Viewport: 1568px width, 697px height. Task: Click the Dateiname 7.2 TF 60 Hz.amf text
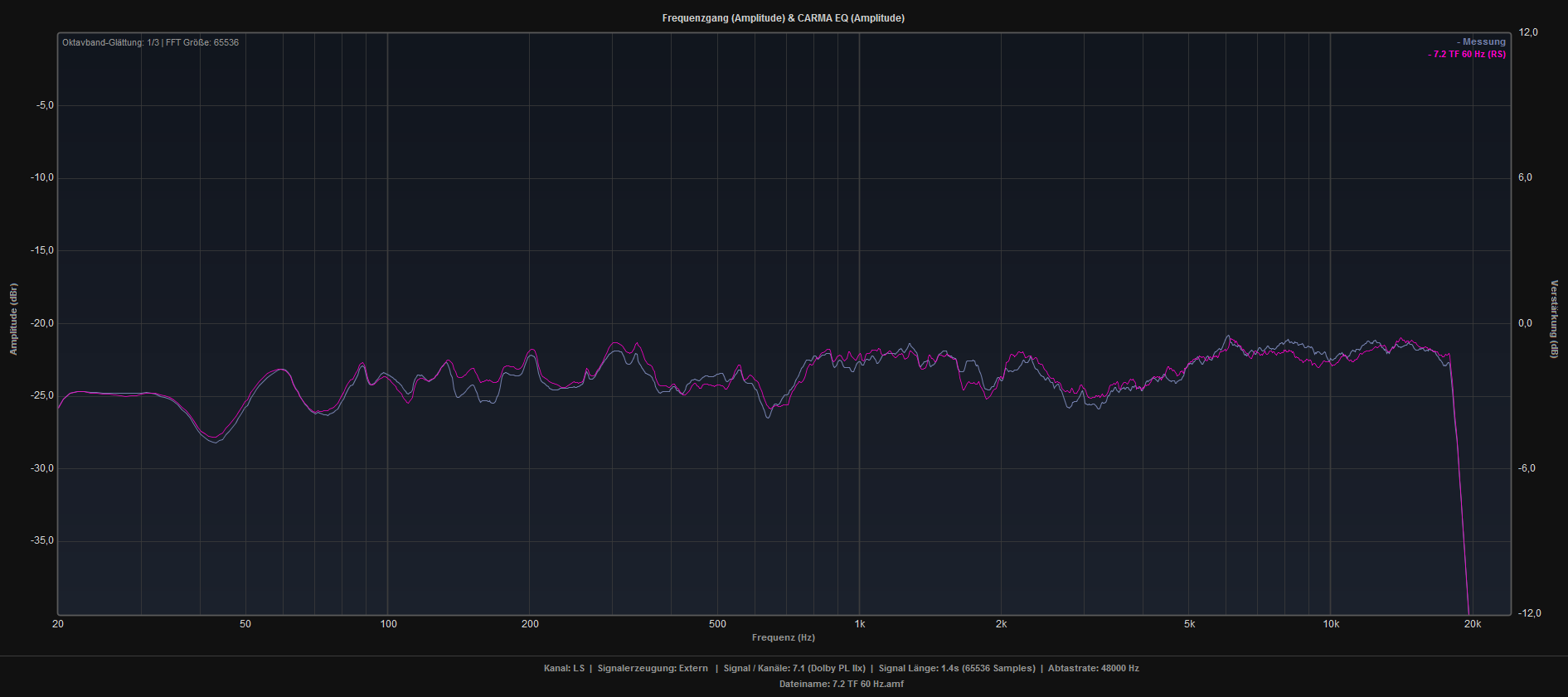(841, 684)
